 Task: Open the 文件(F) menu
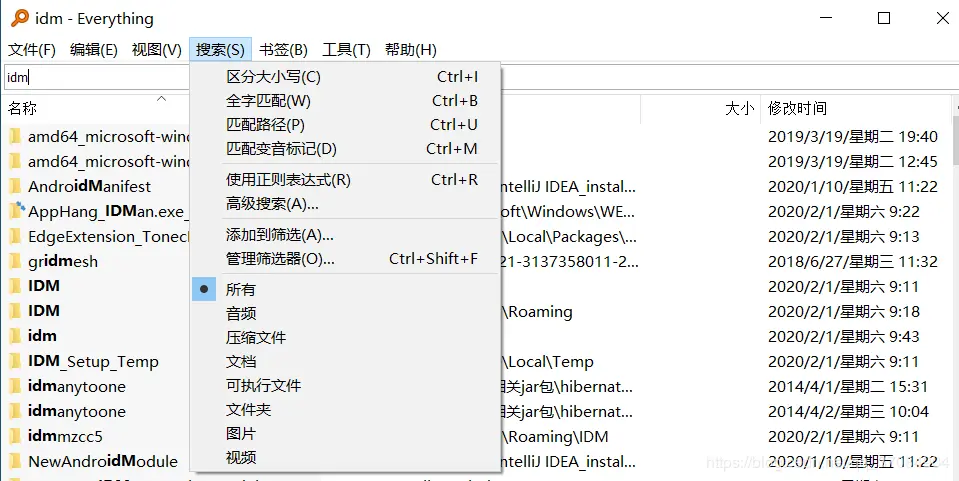(x=32, y=50)
